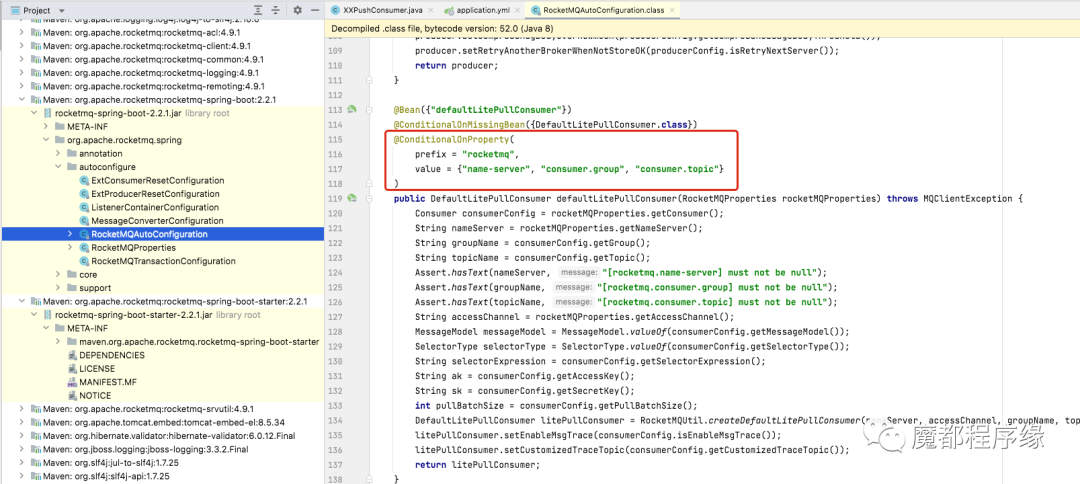Click the DEPENDENCIES file icon
The width and height of the screenshot is (1080, 484).
pyautogui.click(x=72, y=355)
